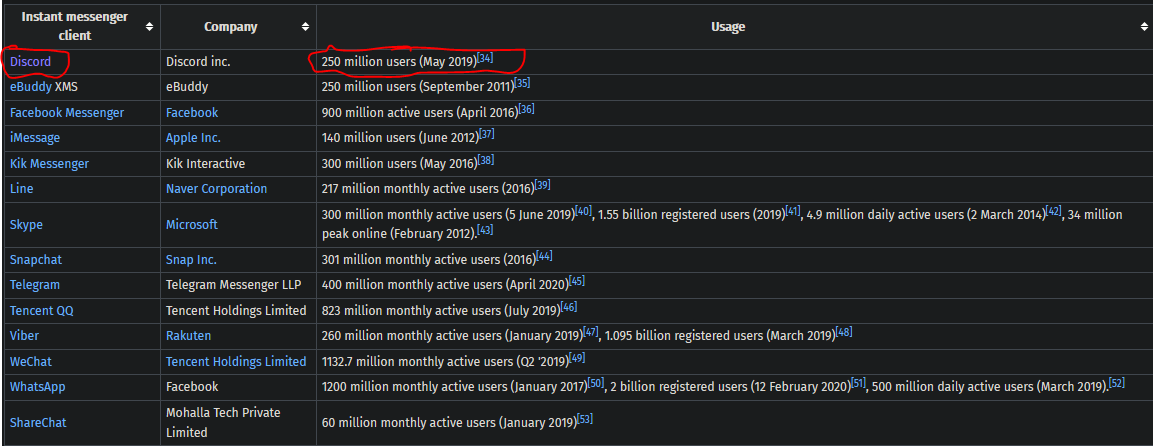1153x446 pixels.
Task: Open the Naver Corporation link
Action: (x=216, y=189)
